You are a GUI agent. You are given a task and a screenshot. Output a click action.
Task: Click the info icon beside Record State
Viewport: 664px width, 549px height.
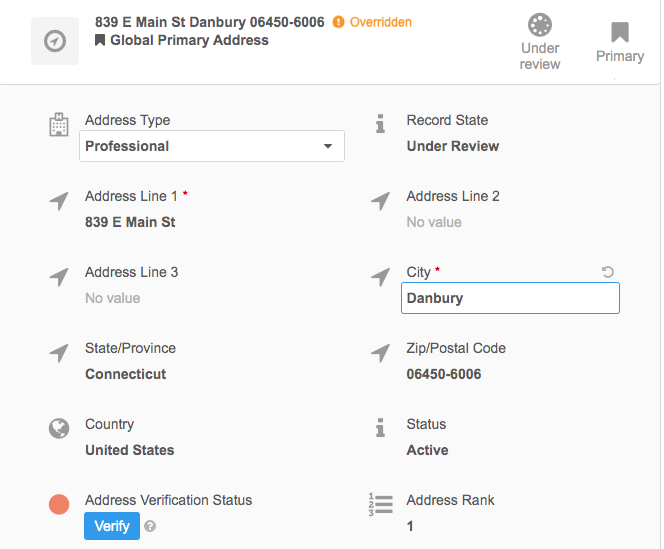[380, 124]
